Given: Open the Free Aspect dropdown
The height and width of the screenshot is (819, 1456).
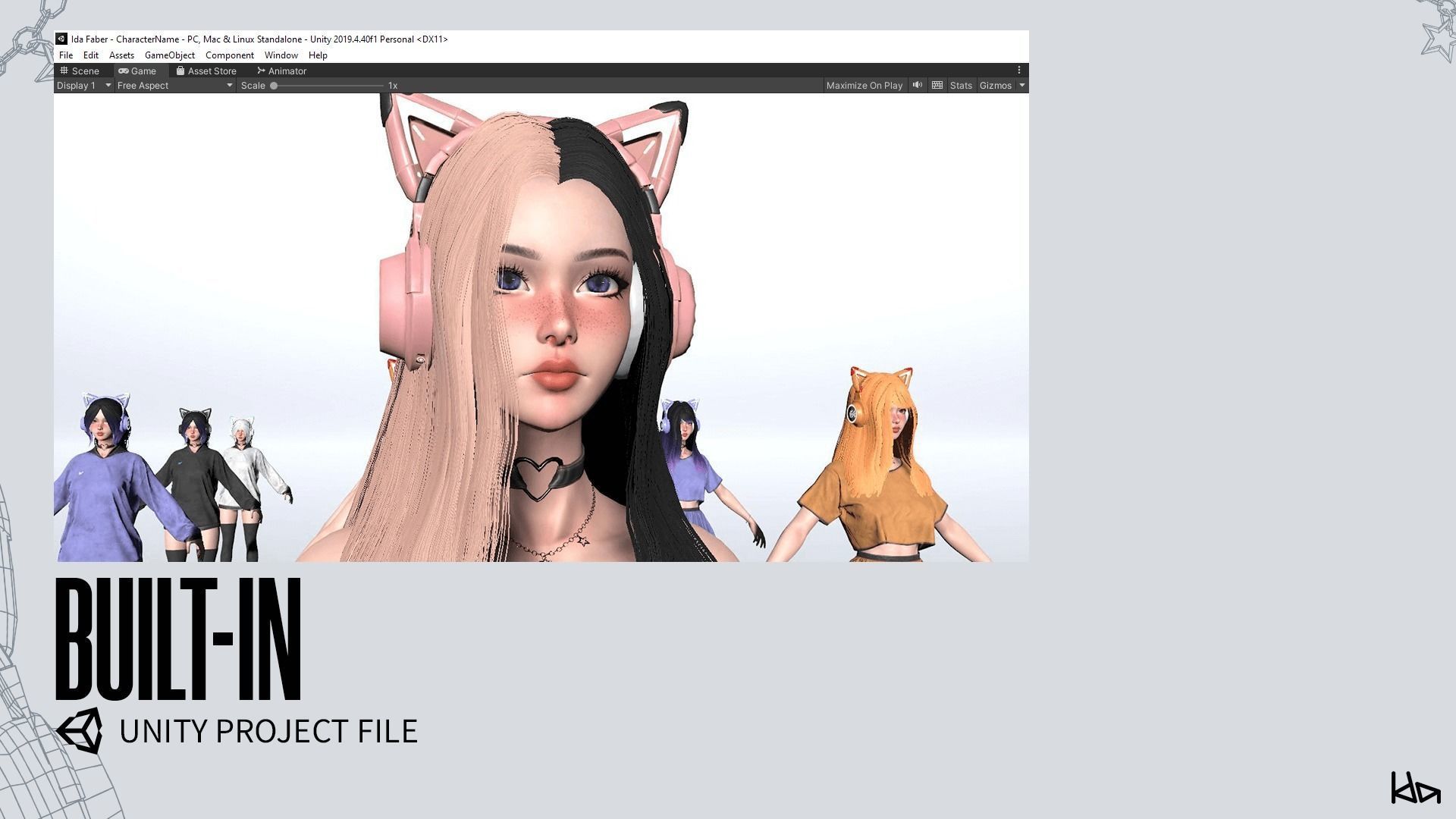Looking at the screenshot, I should coord(175,86).
